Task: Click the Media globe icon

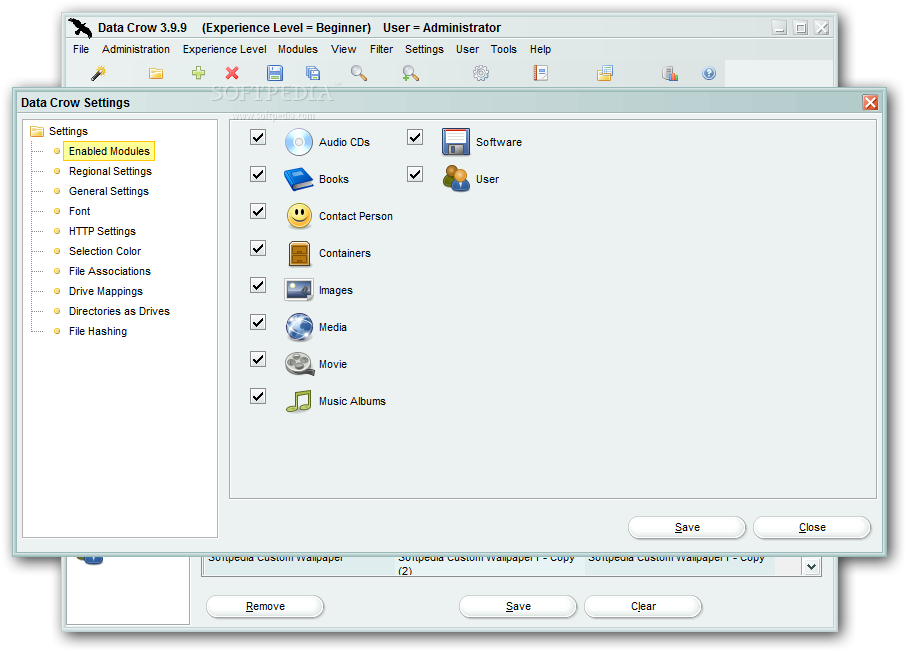Action: click(x=299, y=327)
